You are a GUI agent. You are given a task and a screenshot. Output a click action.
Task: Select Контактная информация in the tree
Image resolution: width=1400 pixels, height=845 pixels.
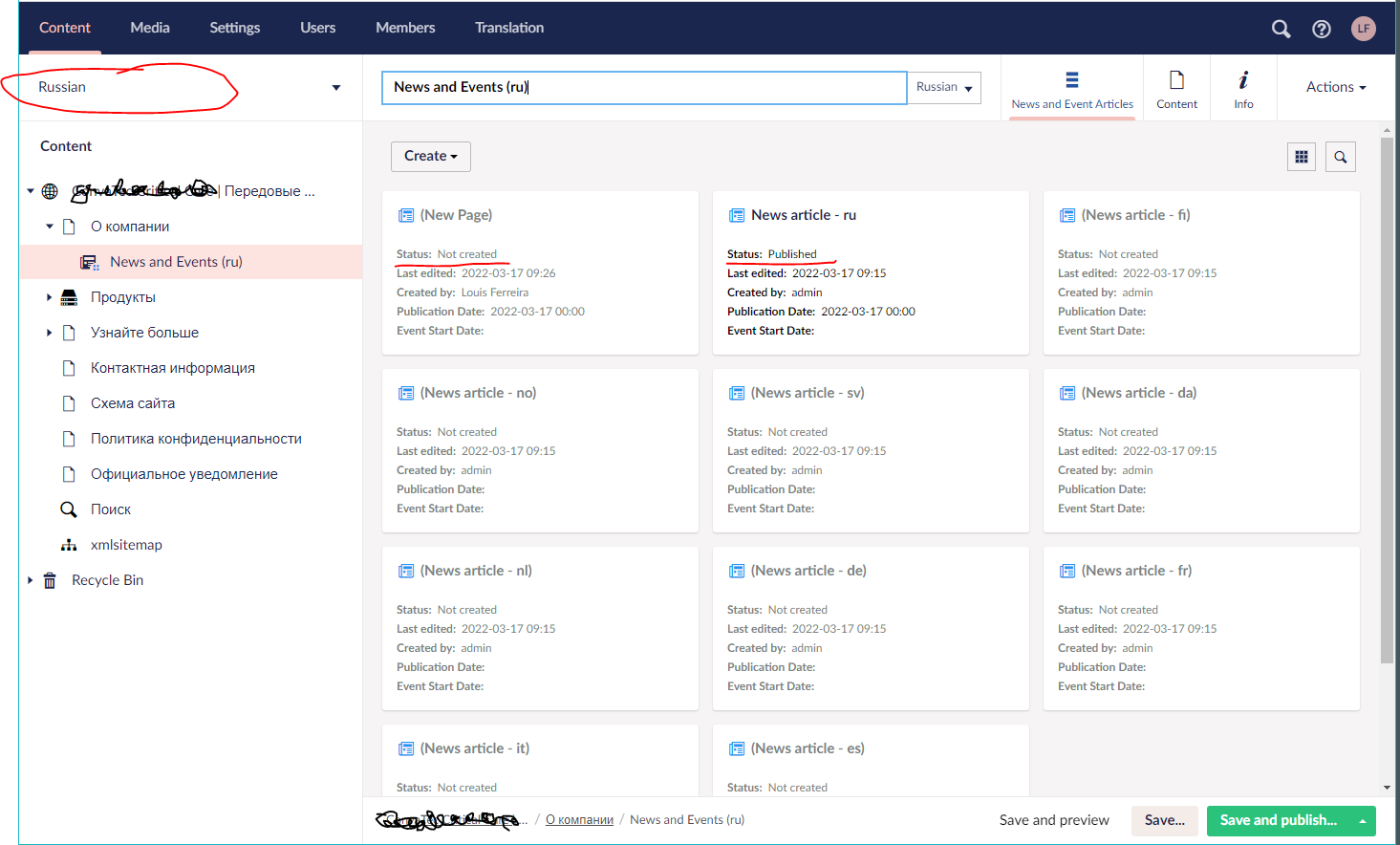click(x=173, y=368)
